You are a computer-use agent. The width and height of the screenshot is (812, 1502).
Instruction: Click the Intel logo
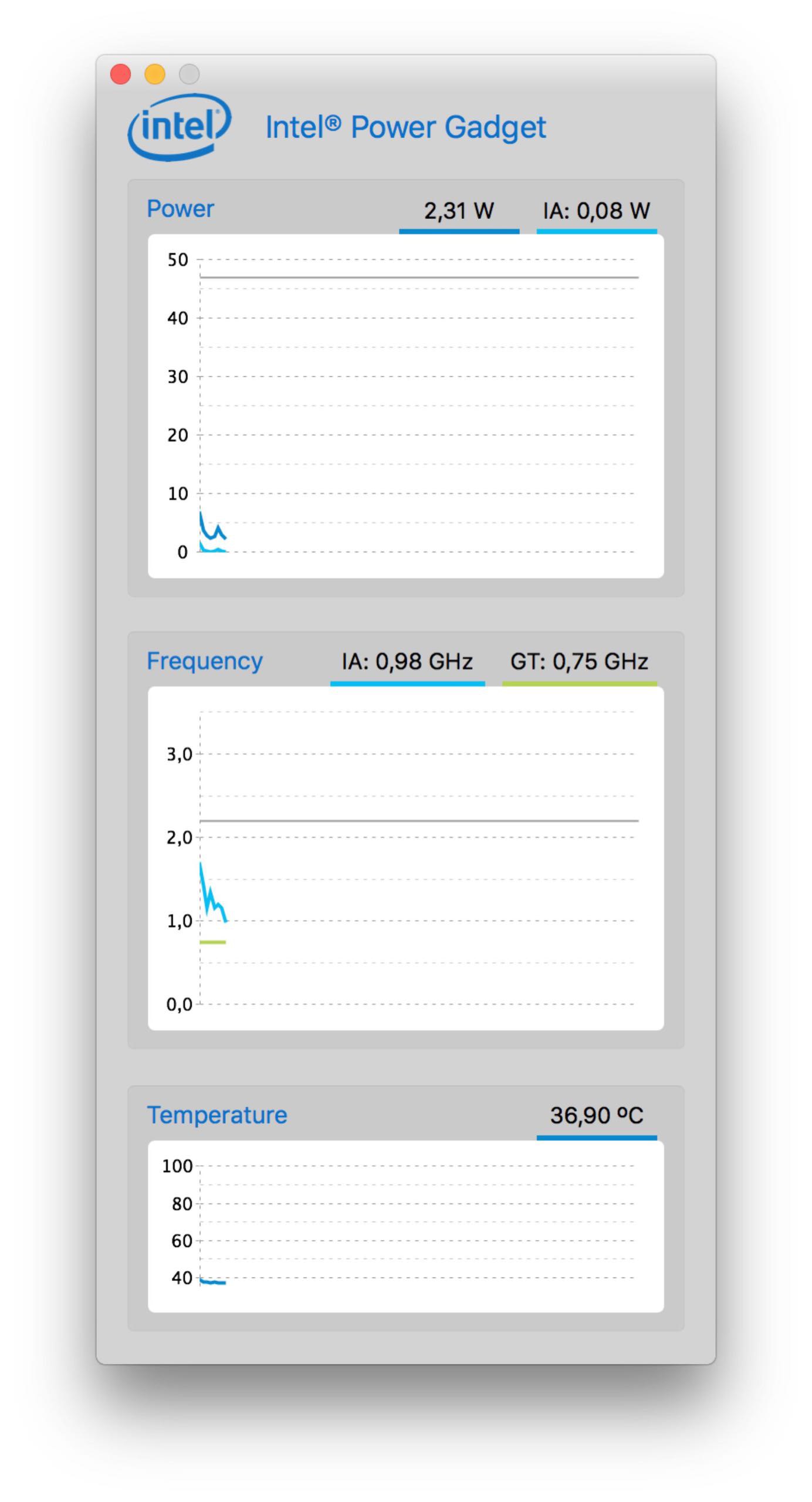pos(180,127)
